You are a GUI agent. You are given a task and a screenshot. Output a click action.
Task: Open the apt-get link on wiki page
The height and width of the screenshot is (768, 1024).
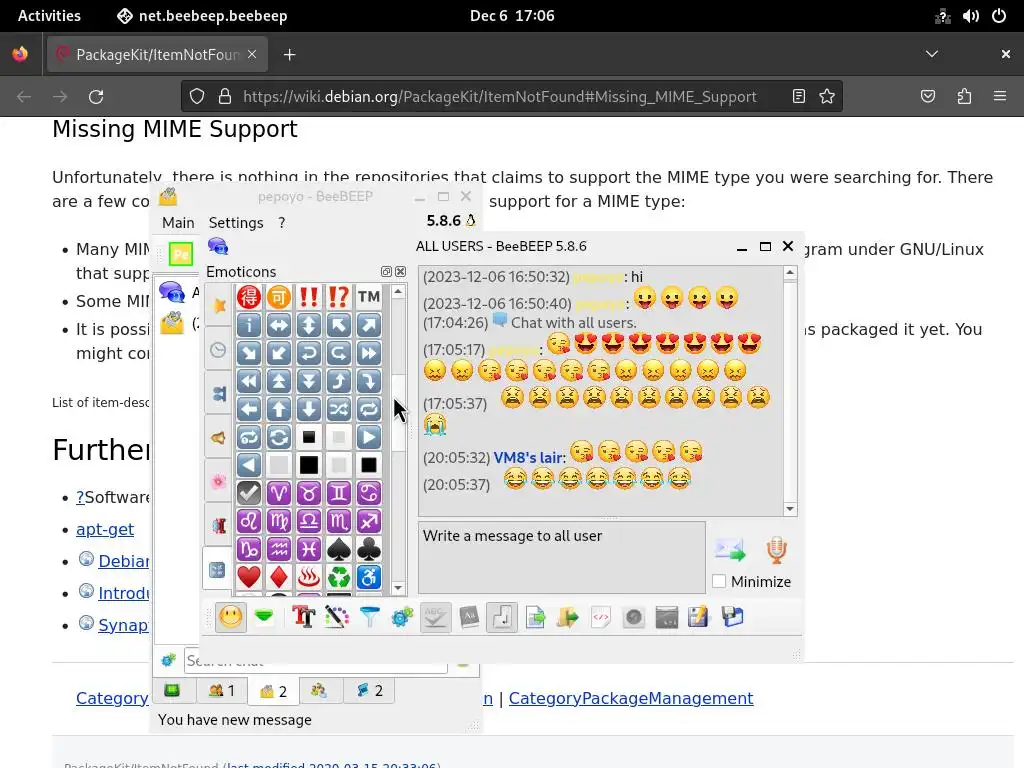[x=104, y=529]
